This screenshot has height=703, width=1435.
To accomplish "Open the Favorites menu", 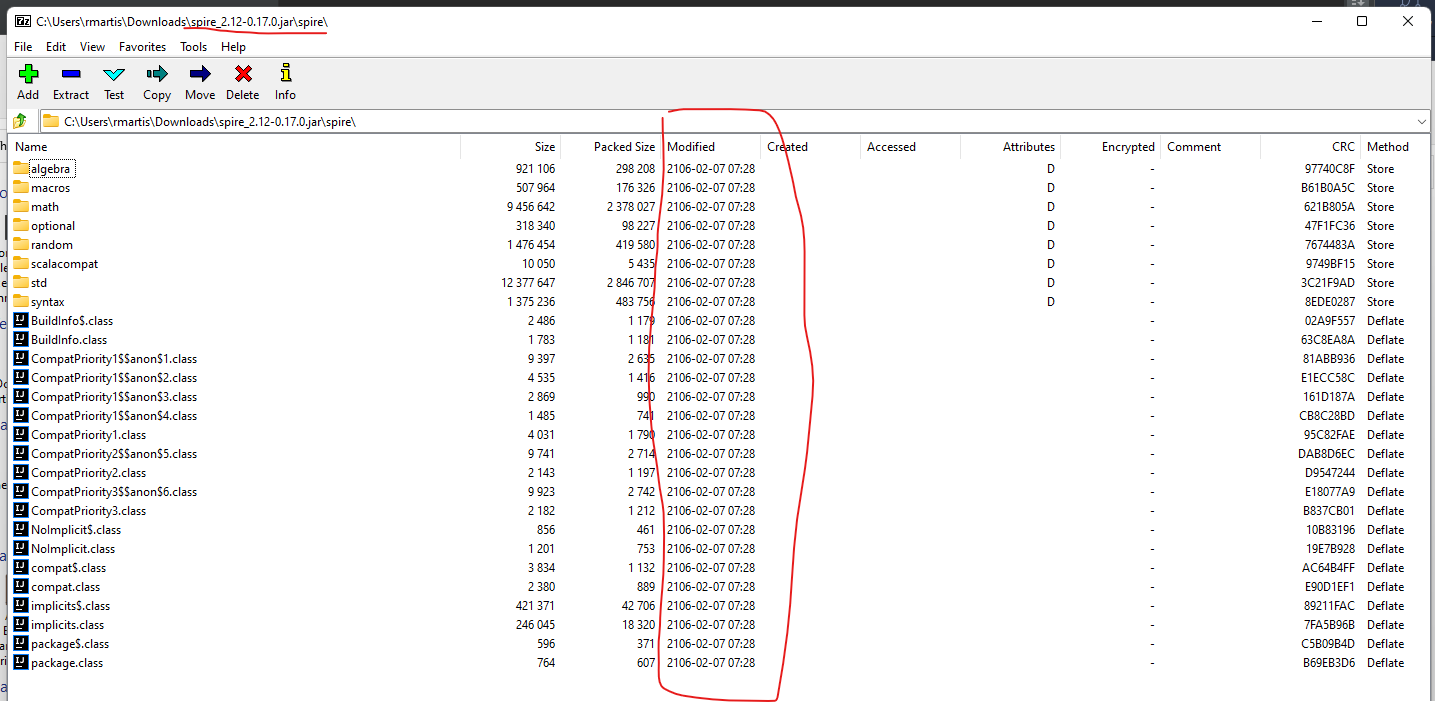I will coord(142,46).
